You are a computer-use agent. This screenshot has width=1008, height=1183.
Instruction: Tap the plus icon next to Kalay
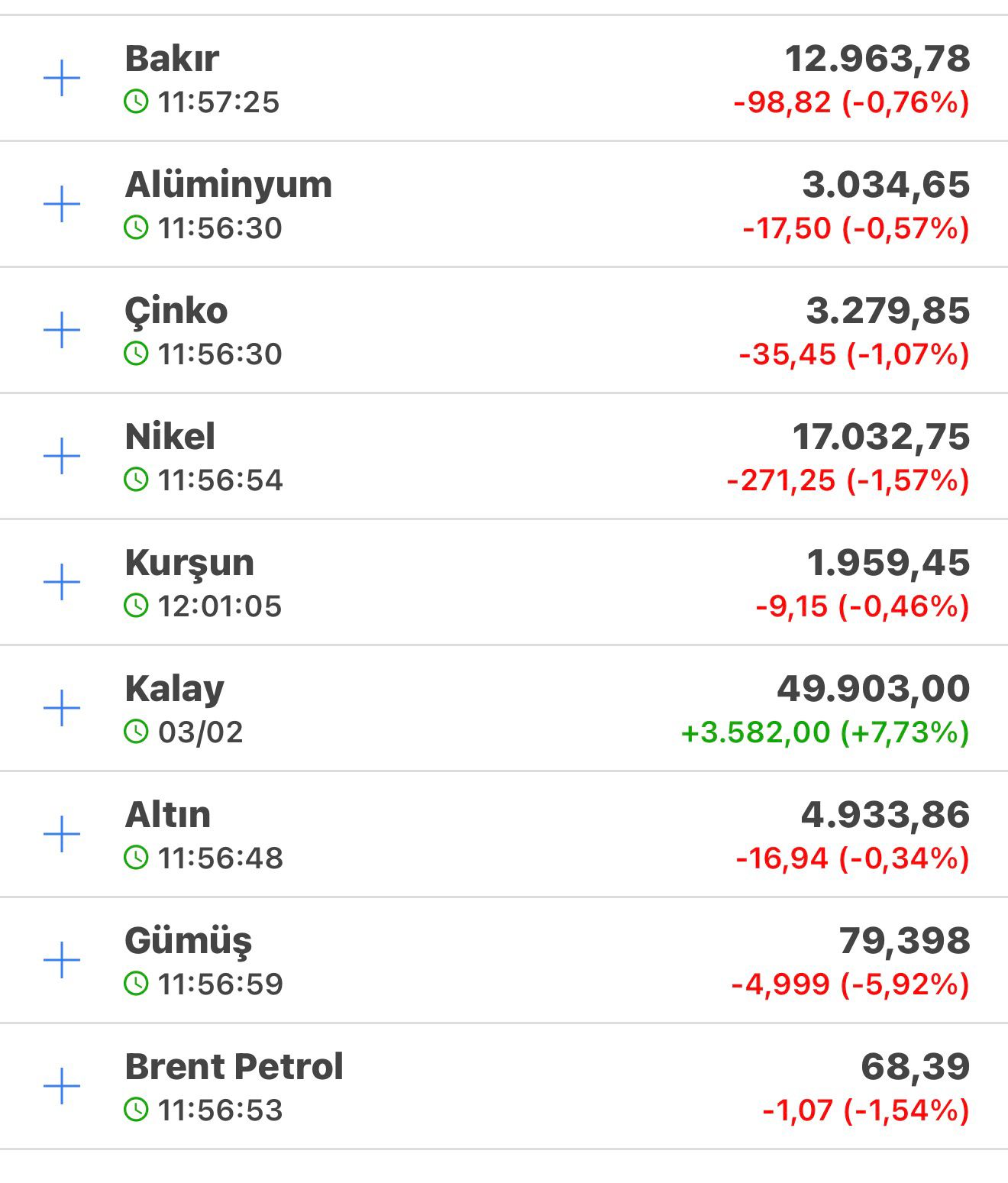62,709
